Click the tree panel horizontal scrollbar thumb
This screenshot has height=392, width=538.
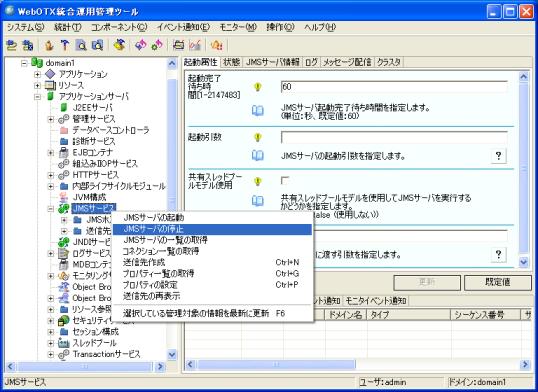(x=85, y=366)
